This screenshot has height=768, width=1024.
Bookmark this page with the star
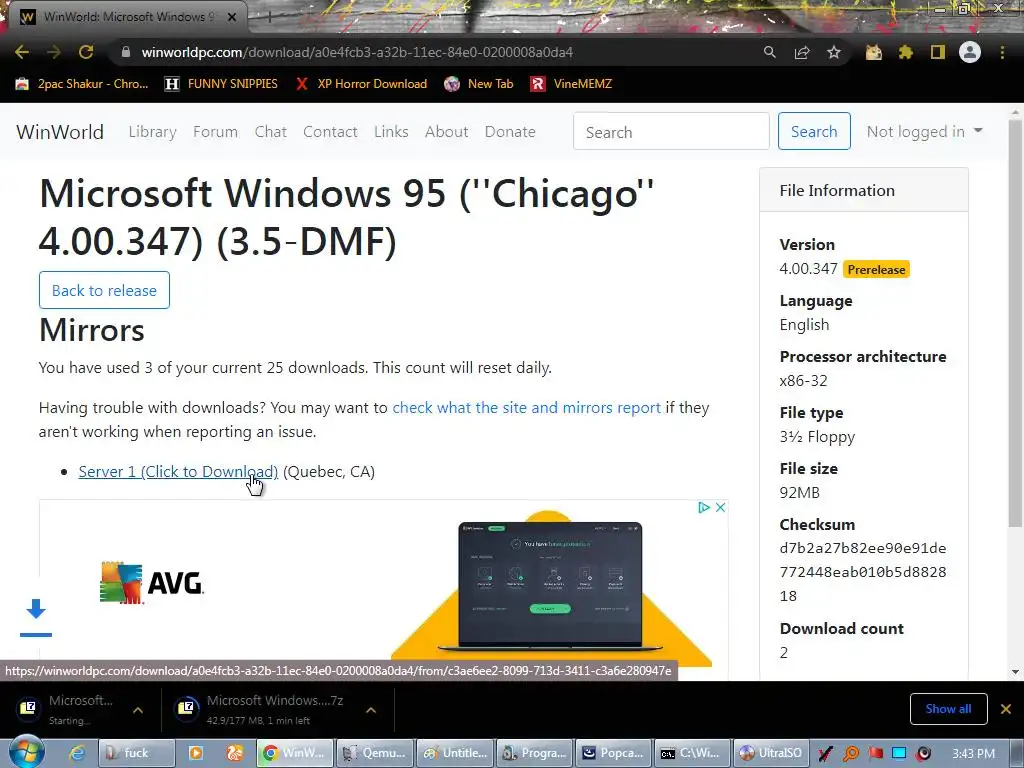click(834, 52)
